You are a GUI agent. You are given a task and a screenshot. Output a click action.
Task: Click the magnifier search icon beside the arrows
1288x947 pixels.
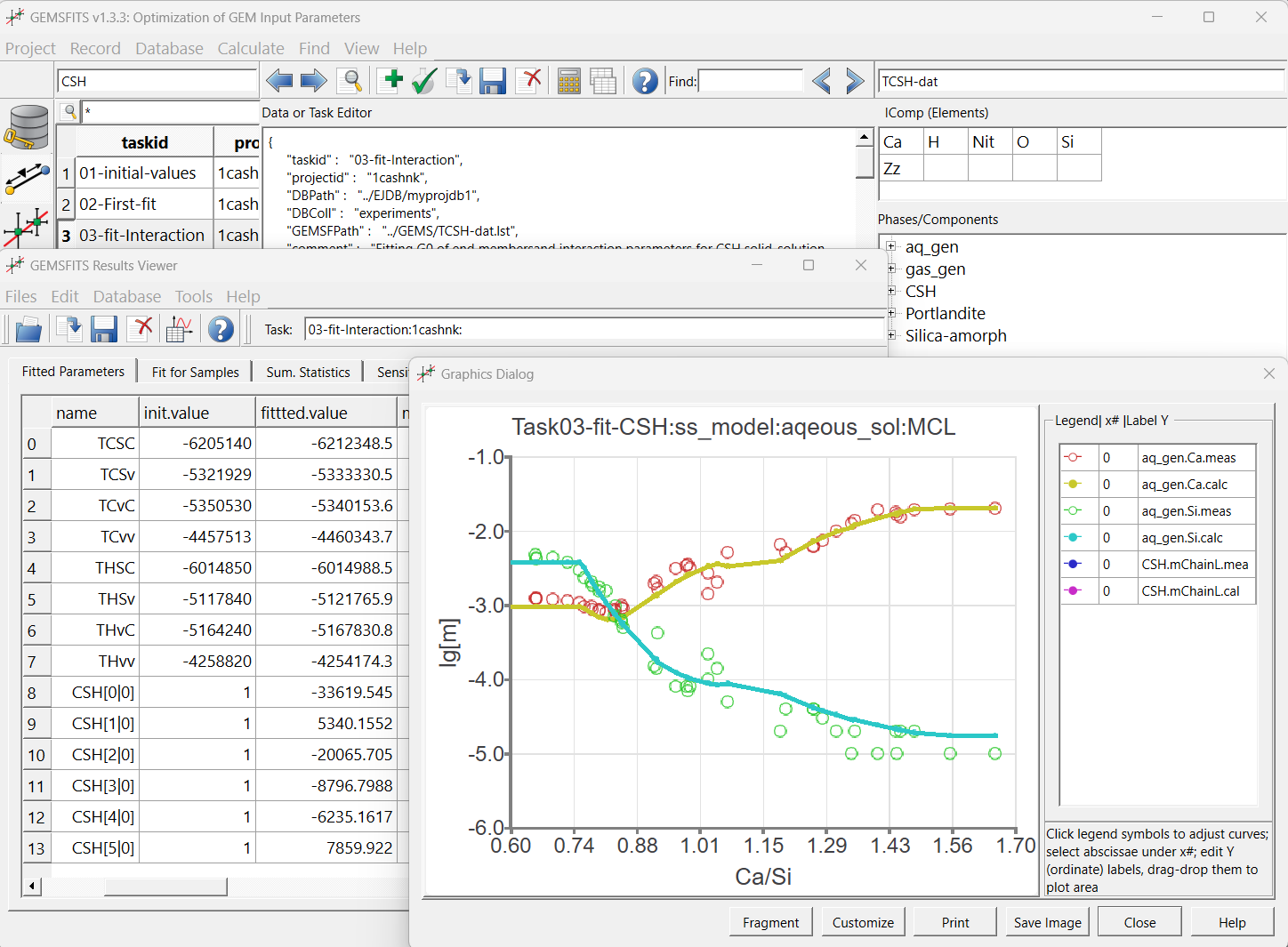pos(351,81)
